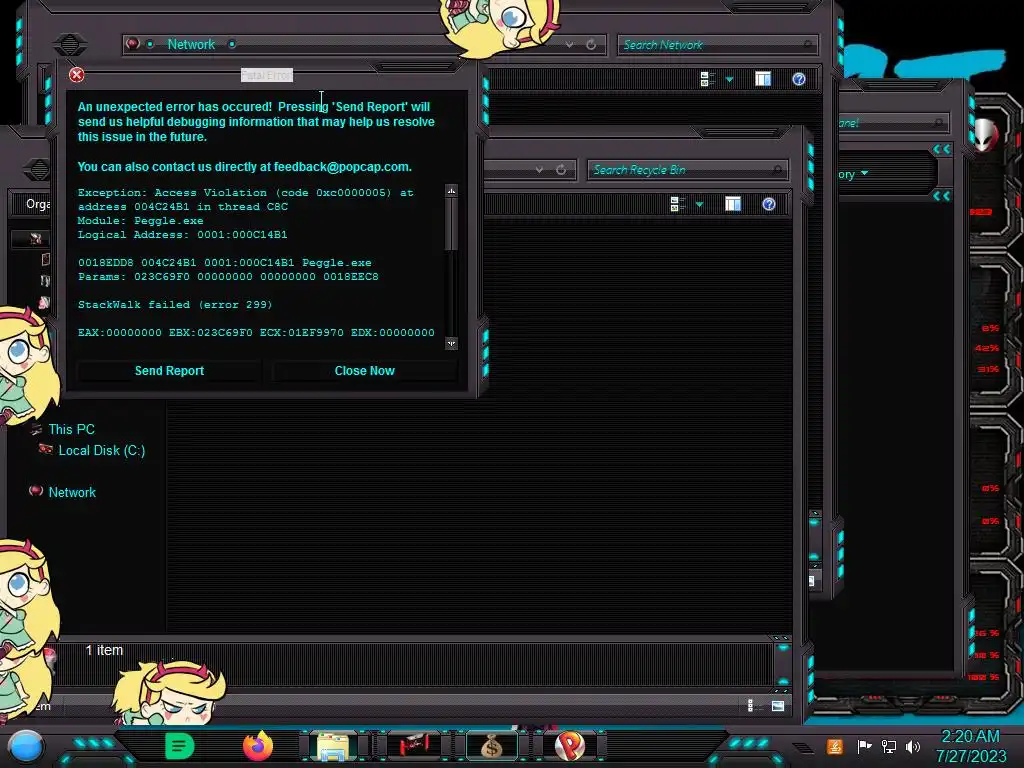Viewport: 1024px width, 768px height.
Task: Launch Firefox from the taskbar
Action: coord(258,746)
